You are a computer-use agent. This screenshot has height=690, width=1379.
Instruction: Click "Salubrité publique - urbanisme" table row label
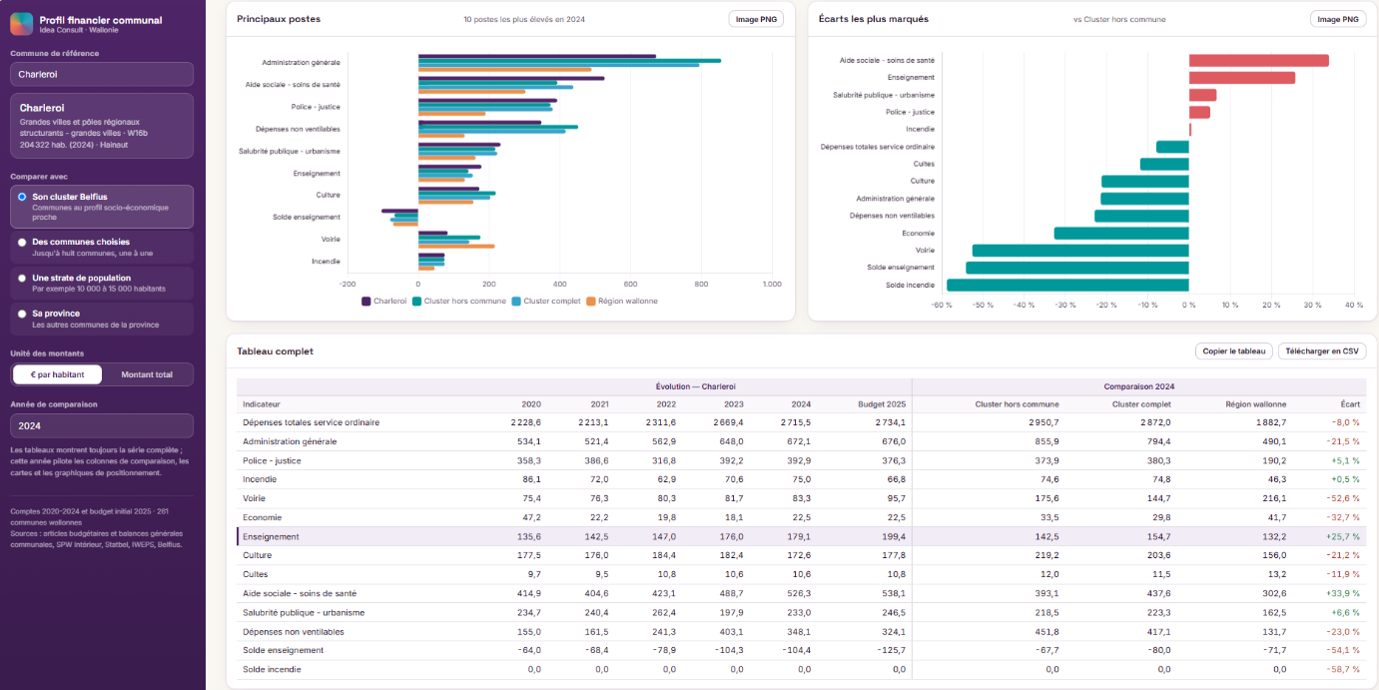(x=304, y=613)
